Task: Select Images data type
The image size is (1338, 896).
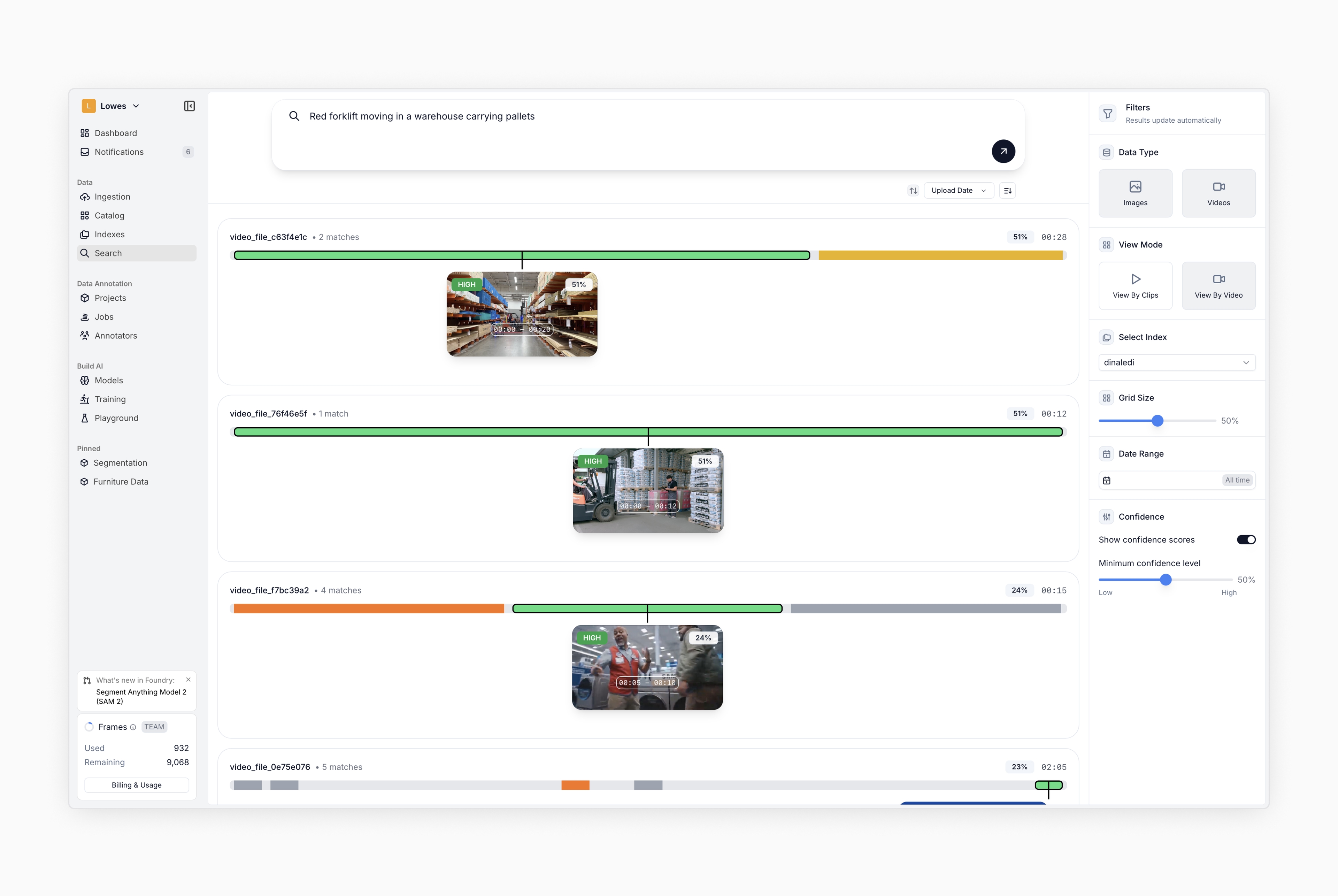Action: [x=1135, y=193]
